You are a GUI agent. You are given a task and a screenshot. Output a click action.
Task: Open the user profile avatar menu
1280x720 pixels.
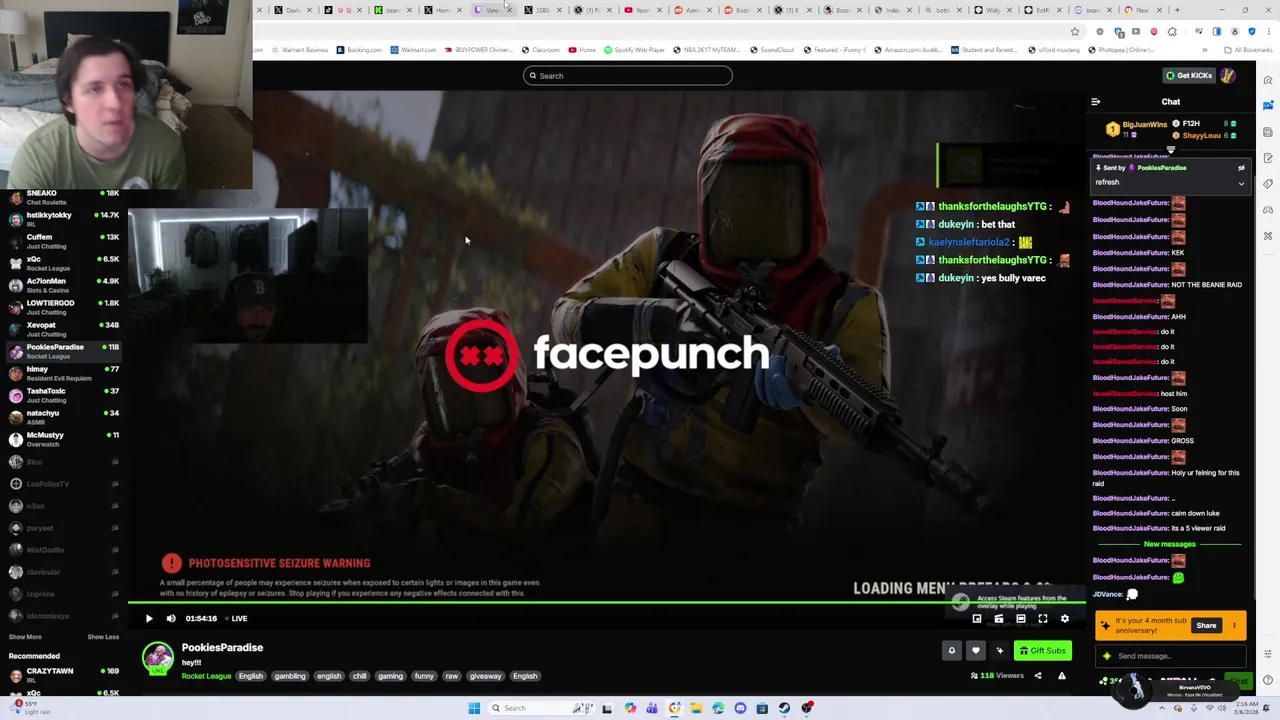pos(1228,76)
